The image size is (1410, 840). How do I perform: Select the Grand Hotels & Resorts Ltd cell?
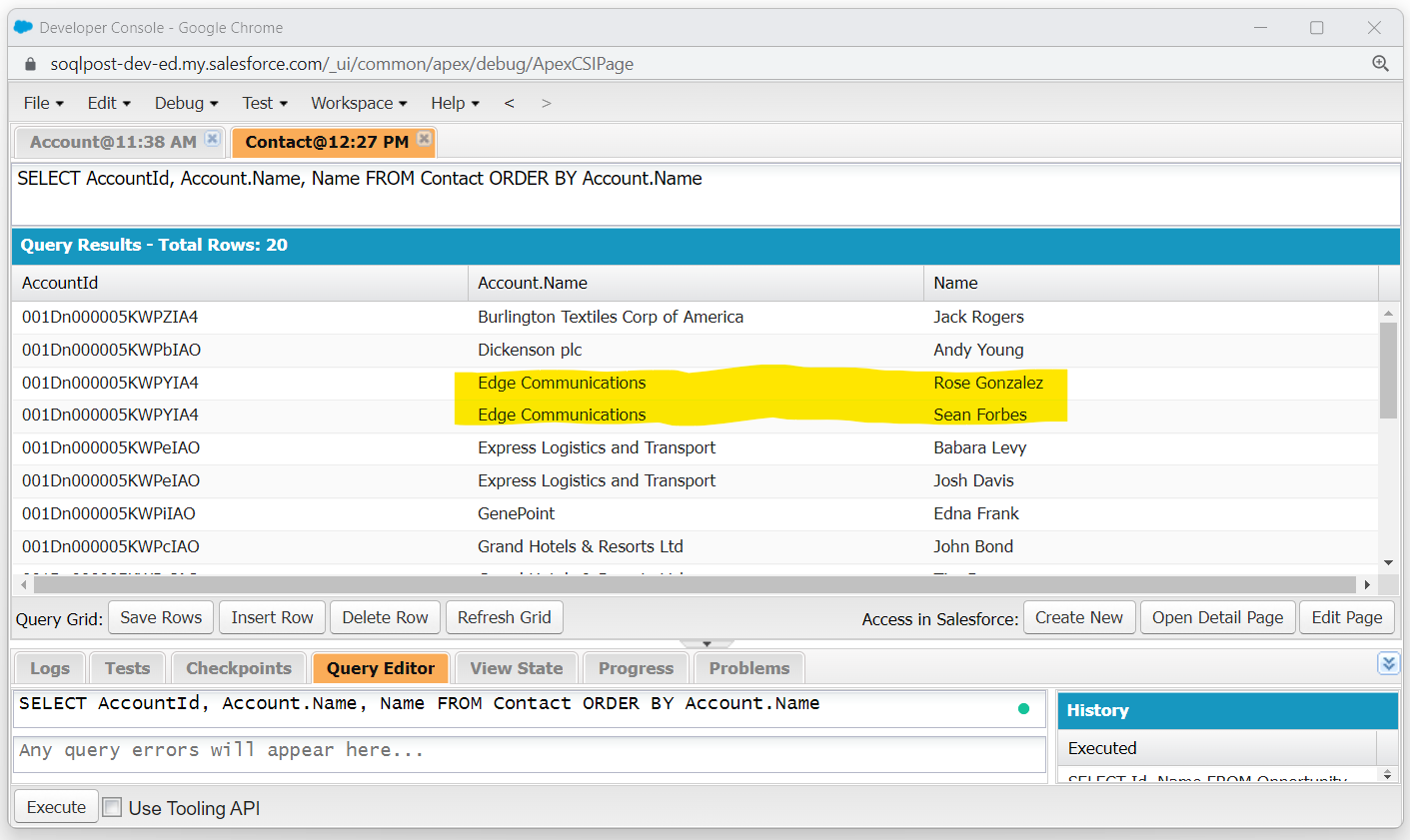[696, 546]
